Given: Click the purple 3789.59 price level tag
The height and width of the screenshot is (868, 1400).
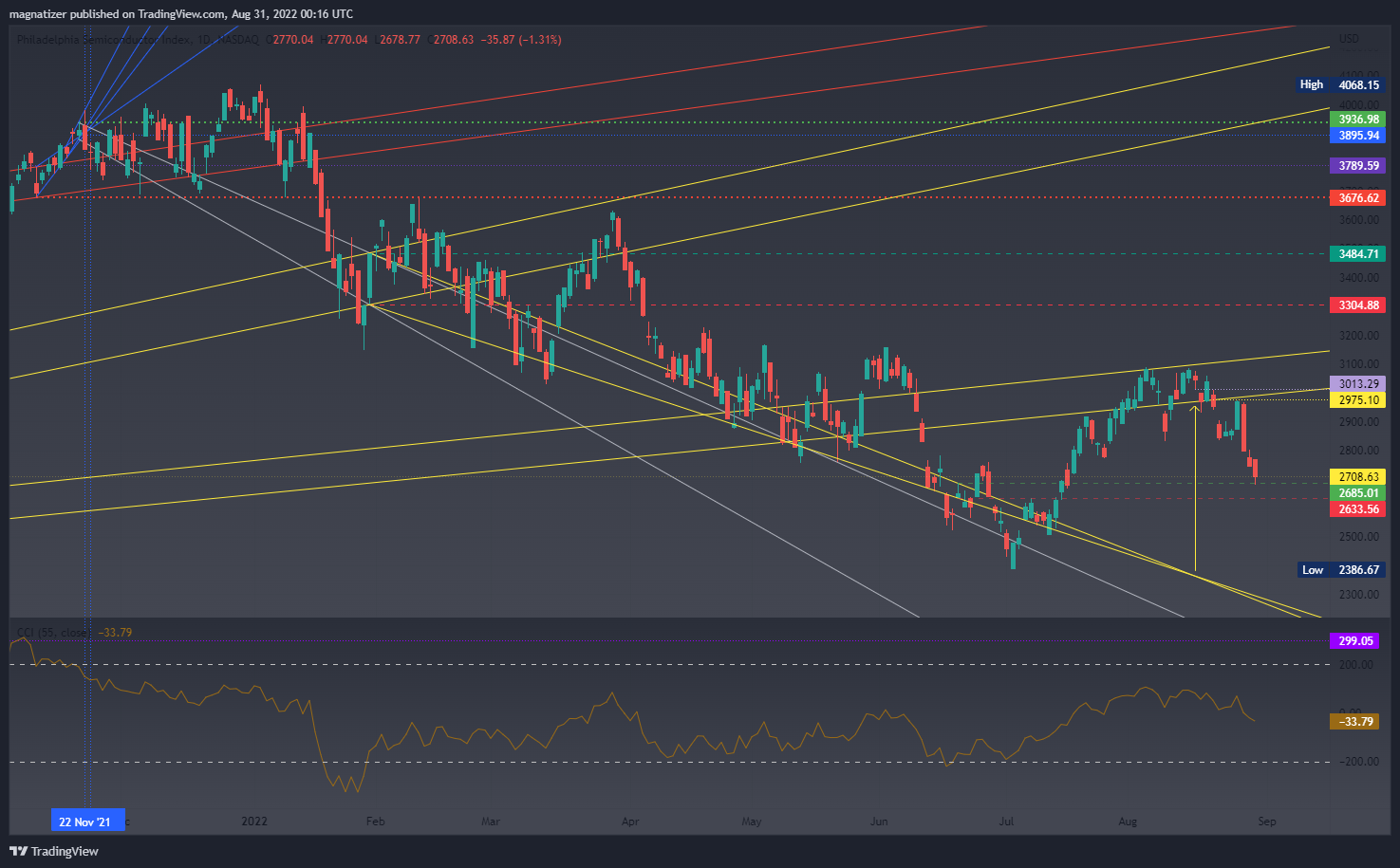Looking at the screenshot, I should (1358, 166).
